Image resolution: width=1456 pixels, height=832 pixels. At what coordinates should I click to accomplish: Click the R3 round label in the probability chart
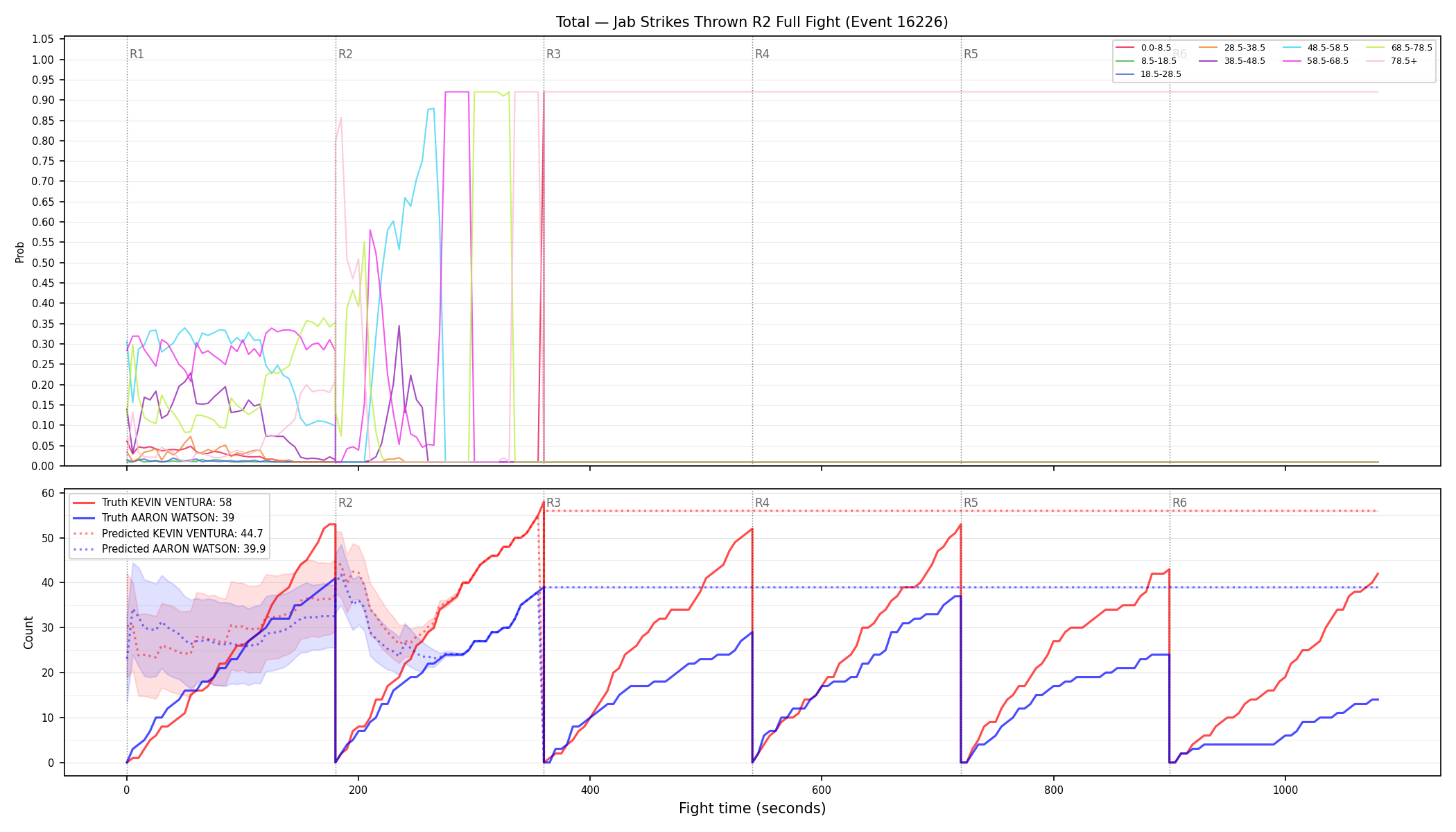(553, 54)
